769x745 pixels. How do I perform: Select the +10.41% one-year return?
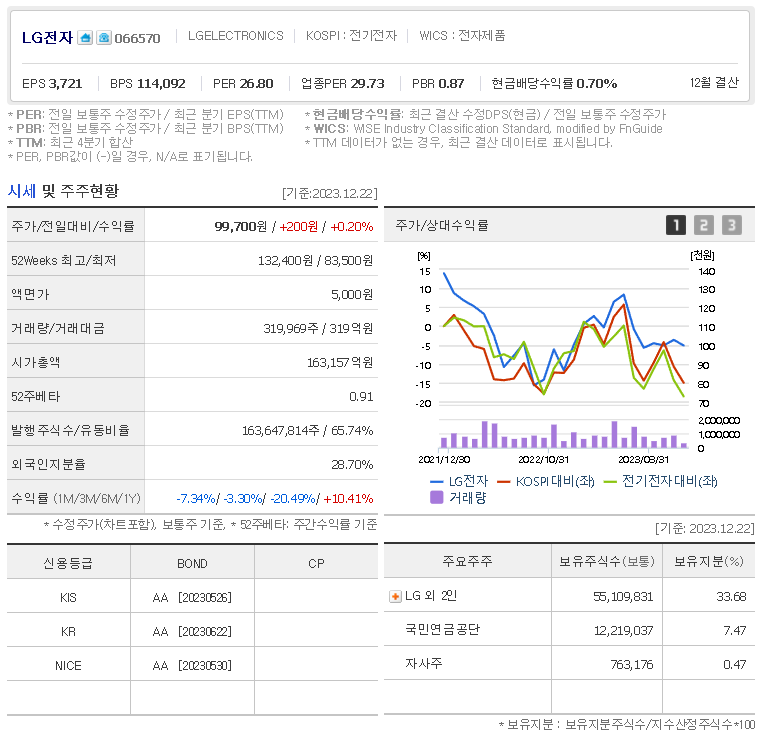point(348,499)
